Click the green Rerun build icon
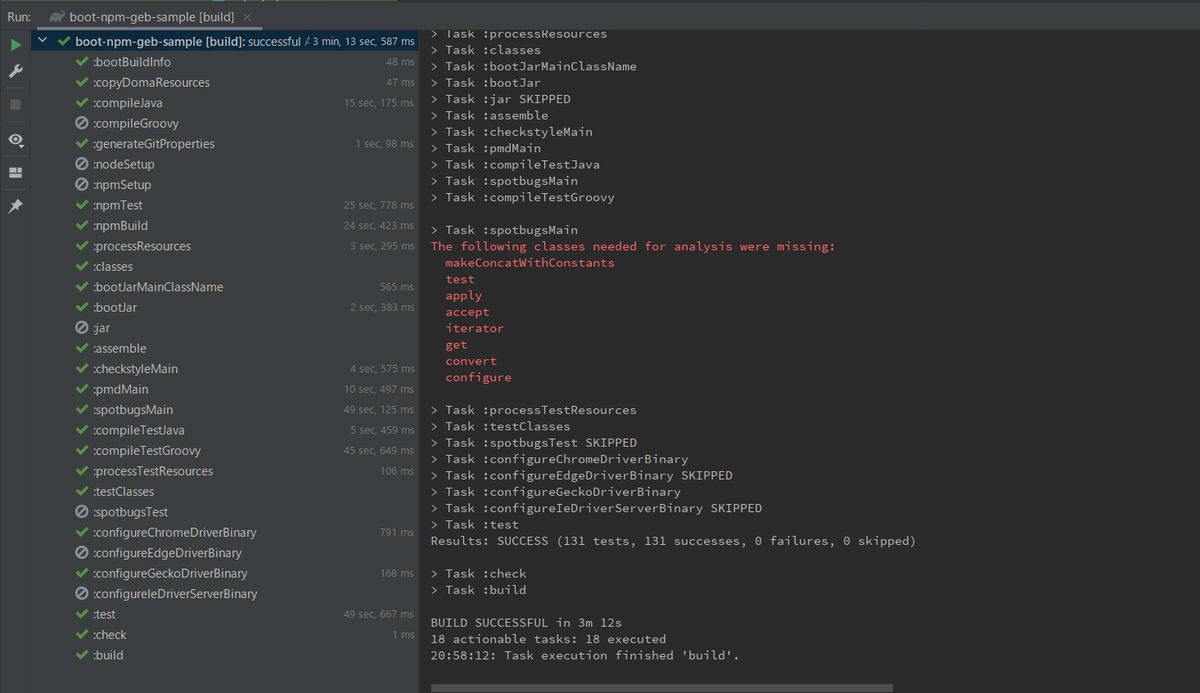 pyautogui.click(x=15, y=45)
